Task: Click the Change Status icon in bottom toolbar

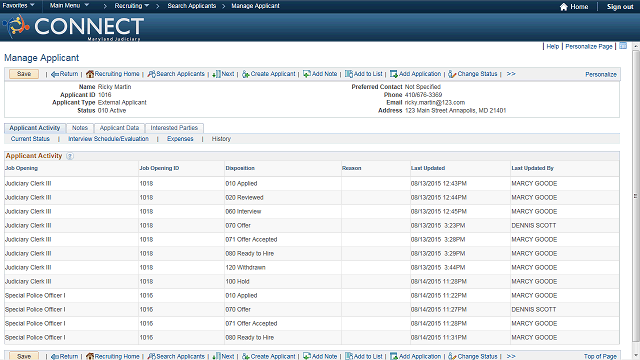Action: [452, 356]
